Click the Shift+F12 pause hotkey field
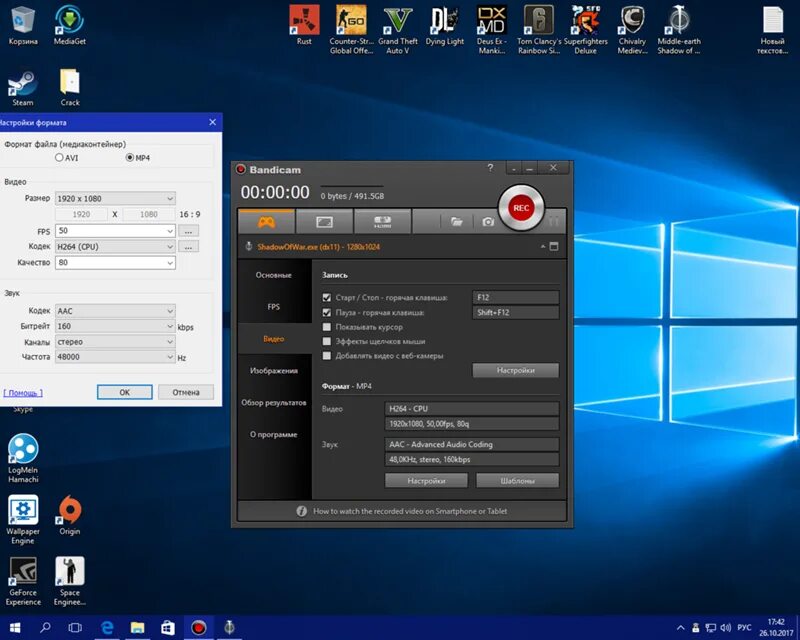800x640 pixels. click(516, 312)
